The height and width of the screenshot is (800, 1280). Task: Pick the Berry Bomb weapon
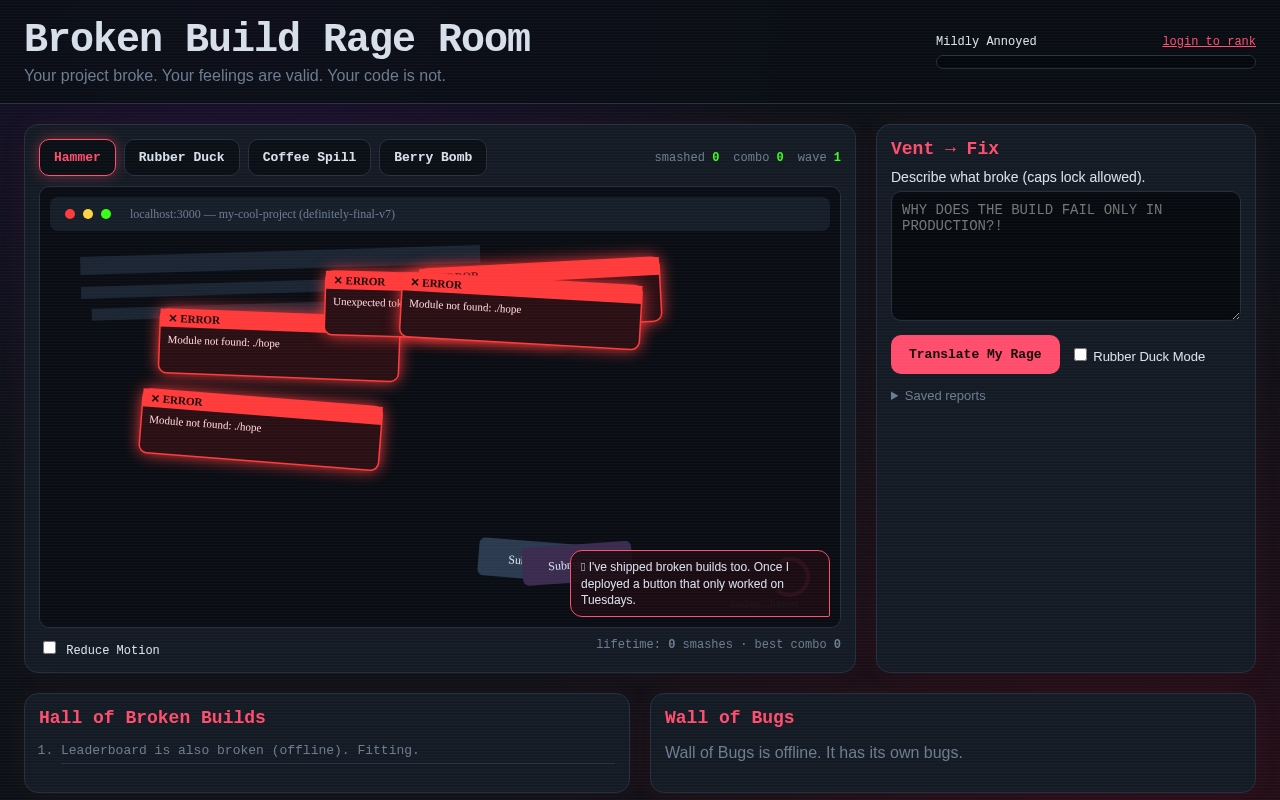click(x=433, y=157)
